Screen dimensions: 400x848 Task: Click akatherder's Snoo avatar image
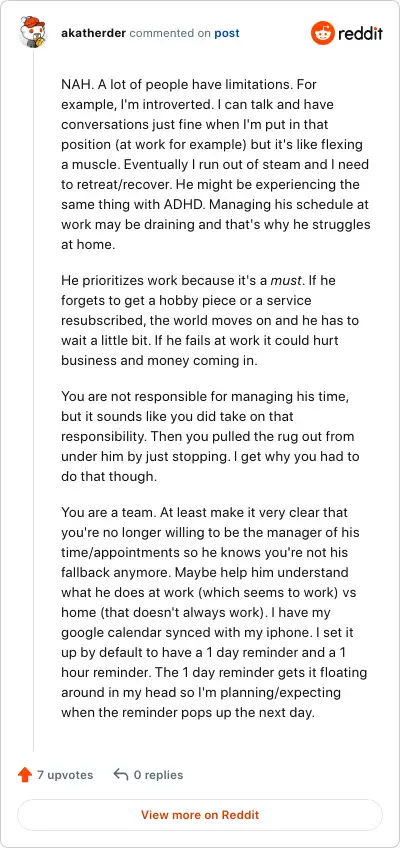pyautogui.click(x=32, y=32)
